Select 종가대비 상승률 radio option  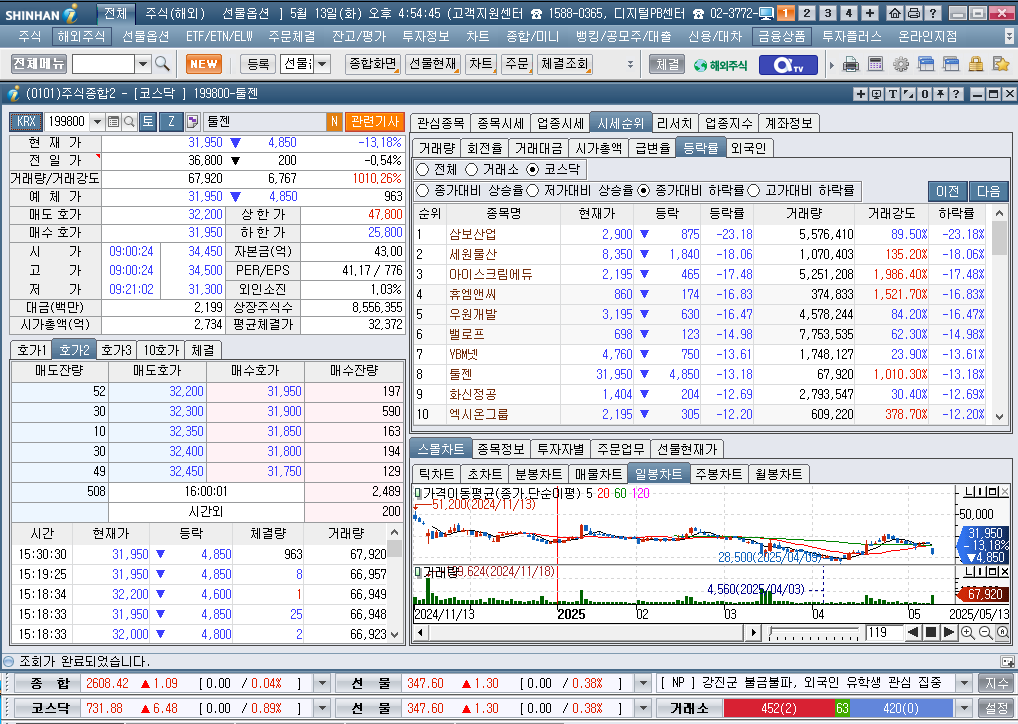(x=423, y=191)
